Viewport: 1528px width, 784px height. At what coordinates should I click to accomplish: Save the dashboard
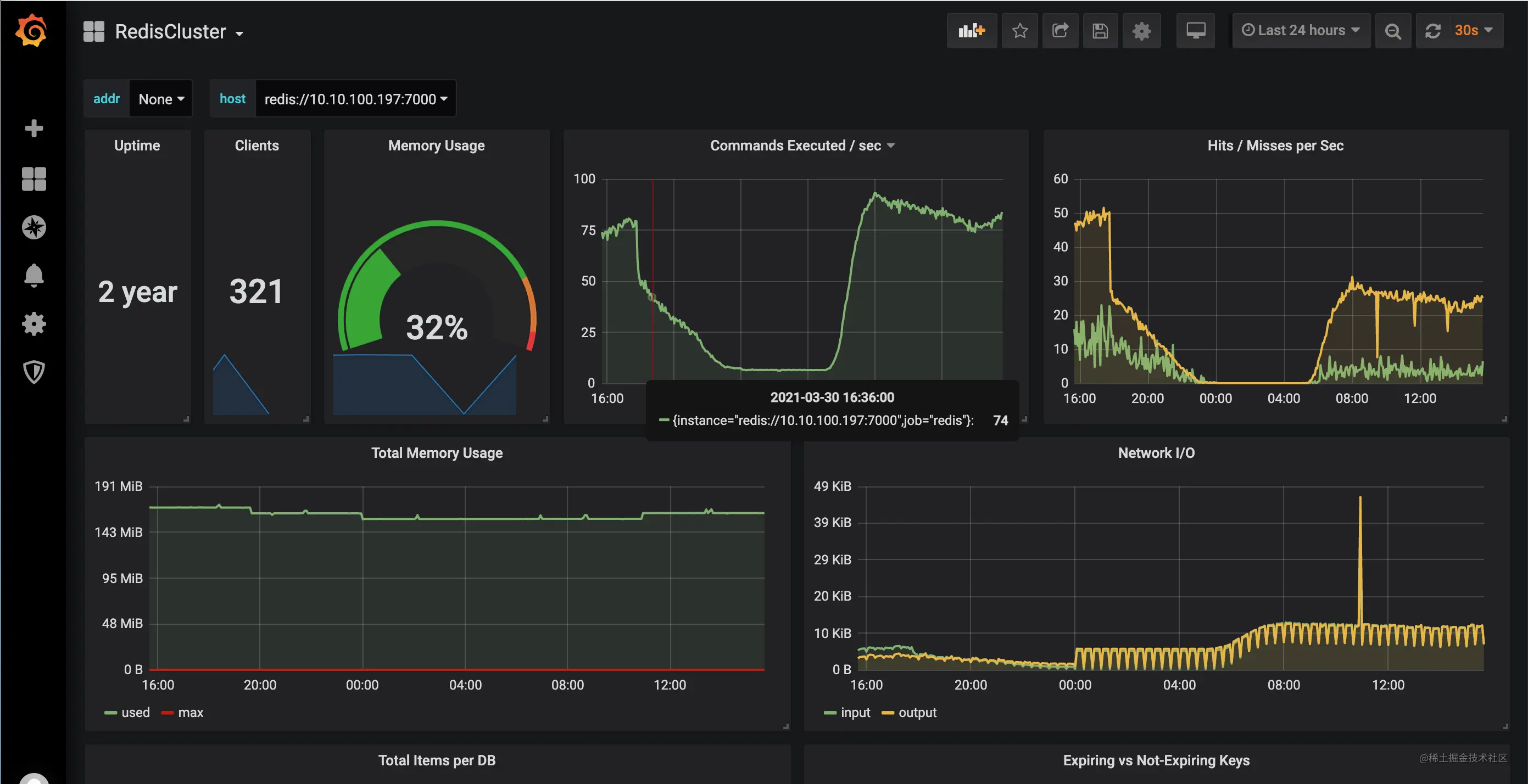point(1100,30)
